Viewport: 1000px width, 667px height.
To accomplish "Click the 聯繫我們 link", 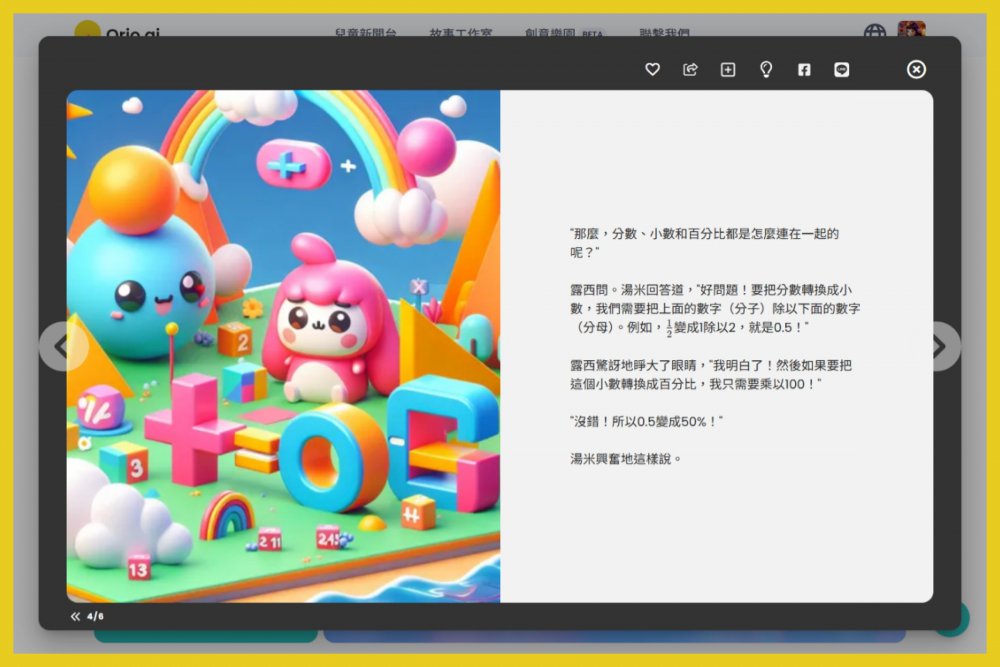I will pos(664,33).
